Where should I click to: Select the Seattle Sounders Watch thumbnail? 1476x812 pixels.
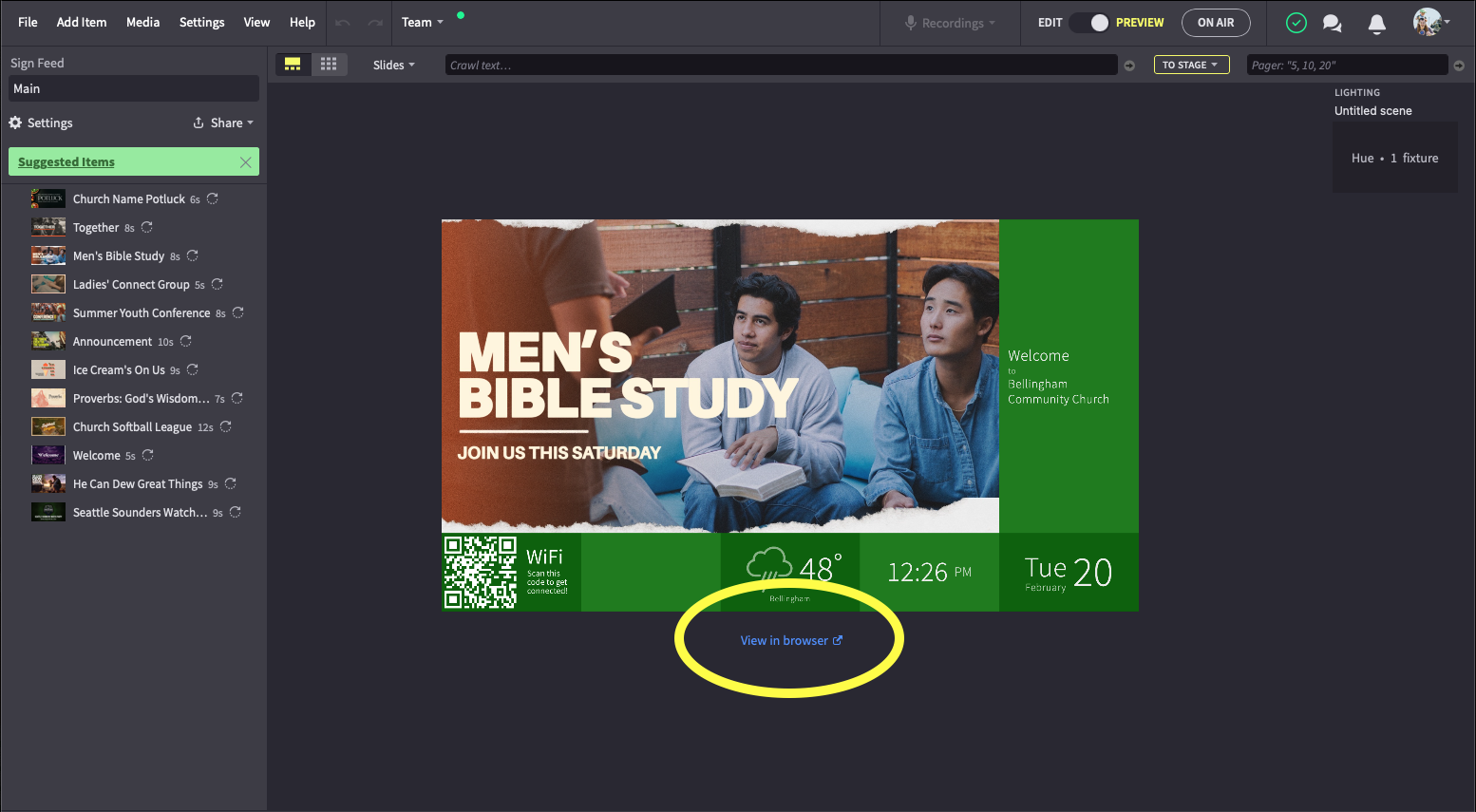pos(48,512)
